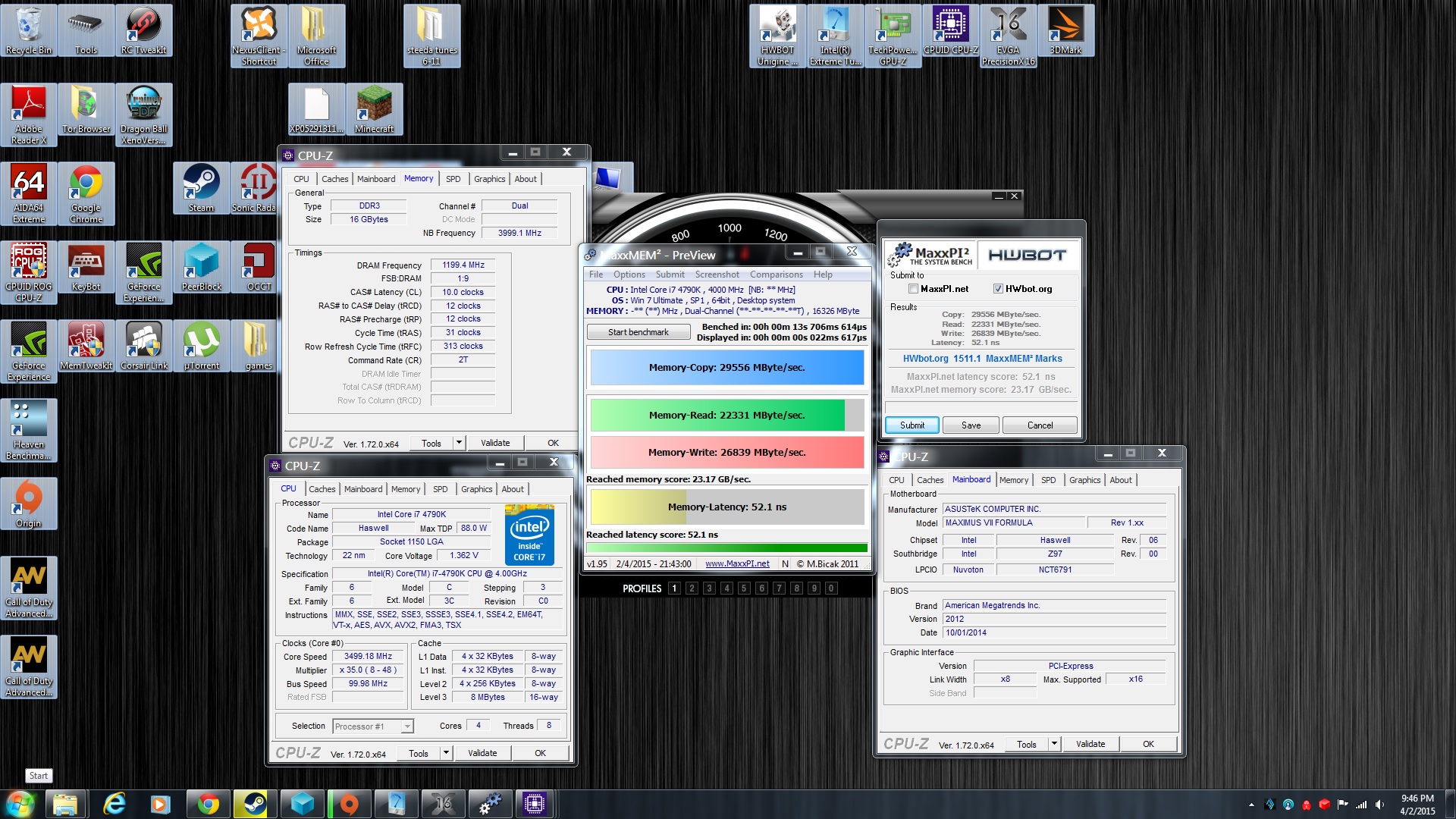The width and height of the screenshot is (1456, 819).
Task: Click Memory-Latency result bar
Action: click(x=726, y=507)
